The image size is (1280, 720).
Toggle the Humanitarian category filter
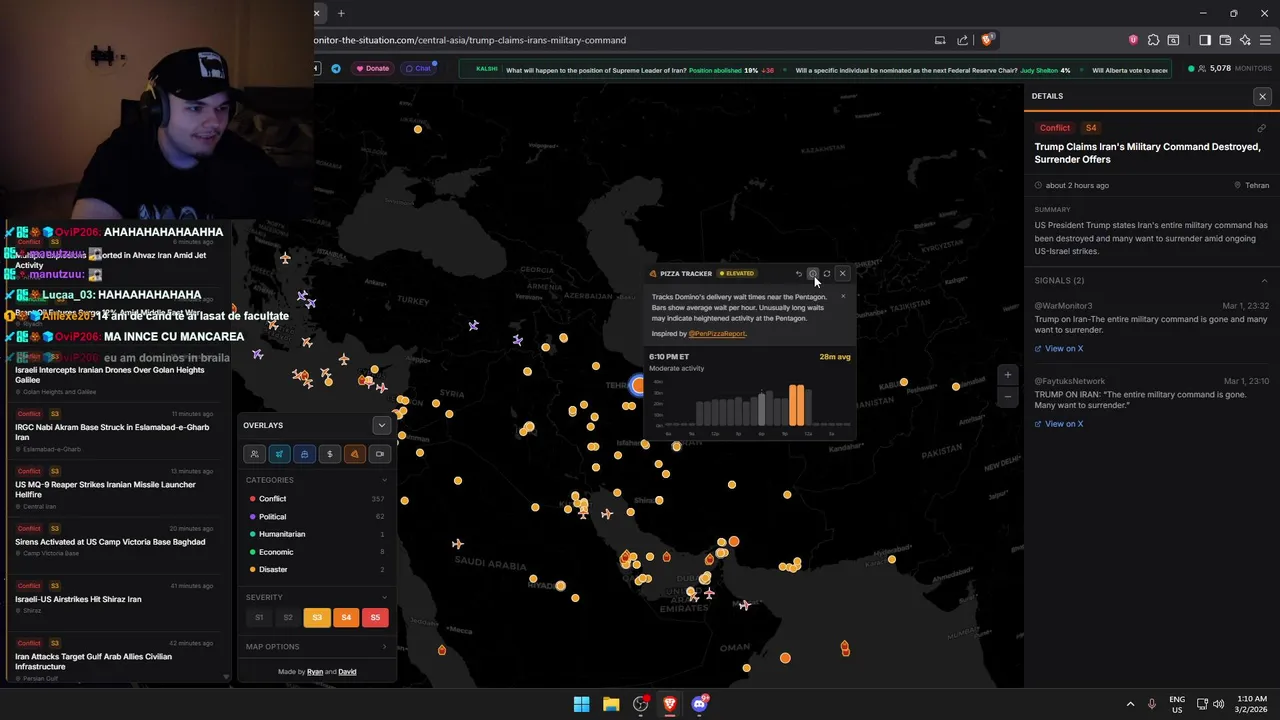[316, 534]
